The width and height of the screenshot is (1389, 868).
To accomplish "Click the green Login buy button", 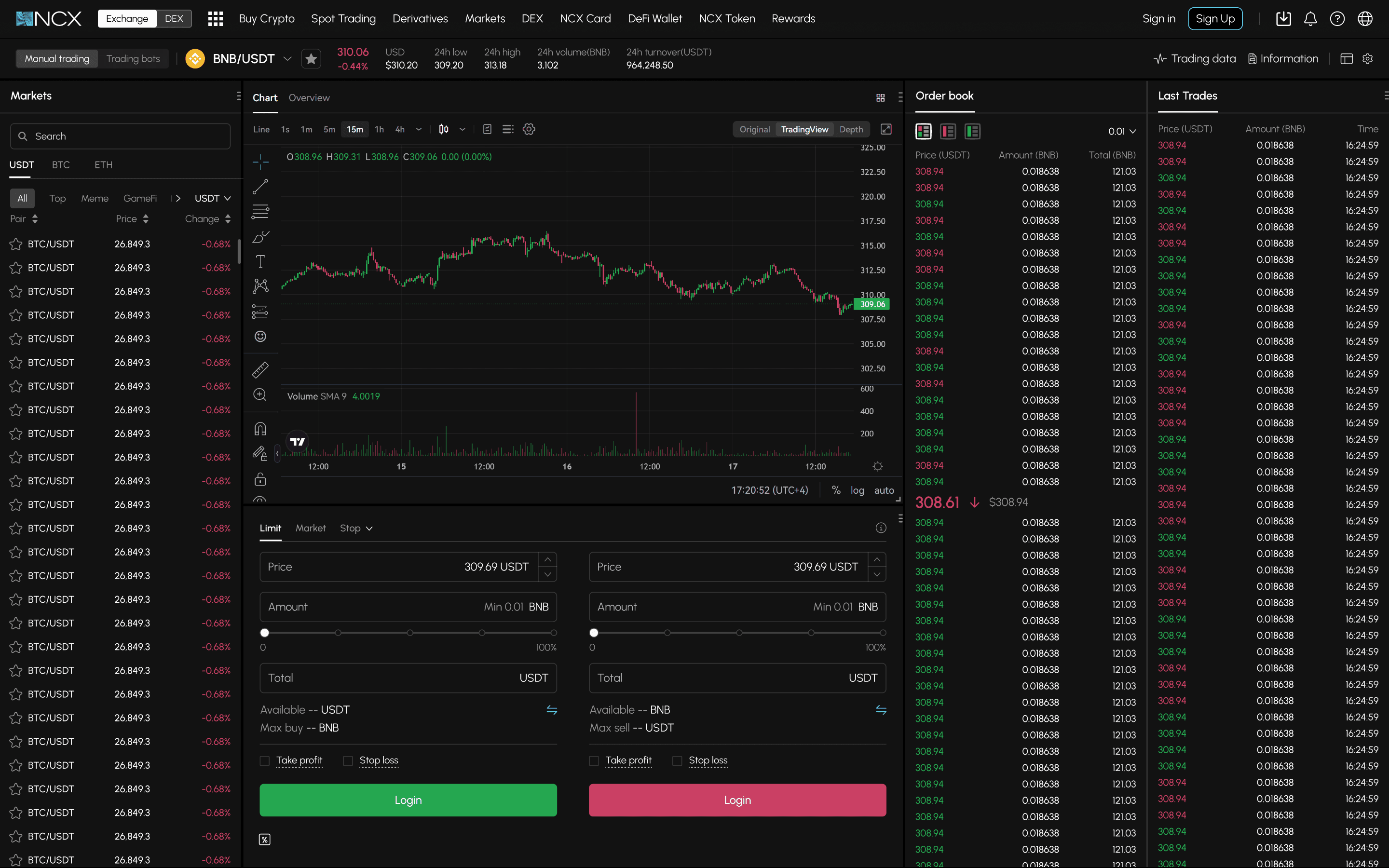I will pyautogui.click(x=408, y=800).
